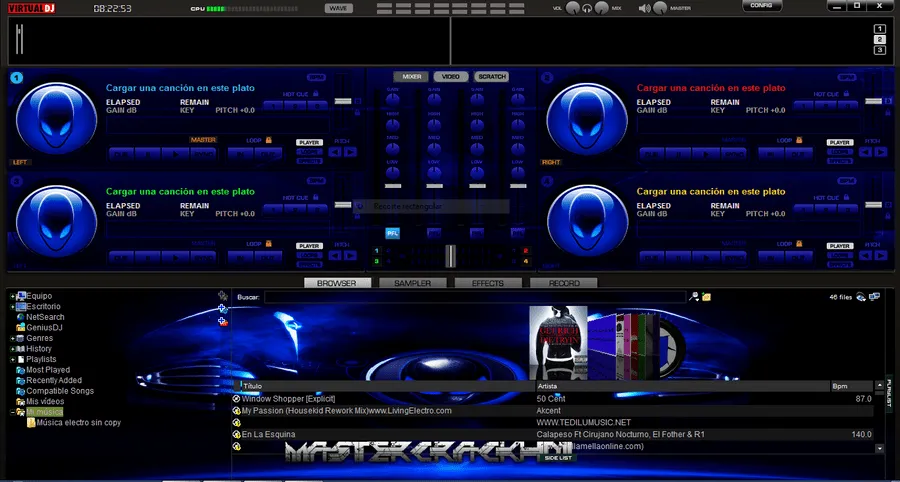
Task: Open the EFFECTS tab
Action: tap(488, 283)
